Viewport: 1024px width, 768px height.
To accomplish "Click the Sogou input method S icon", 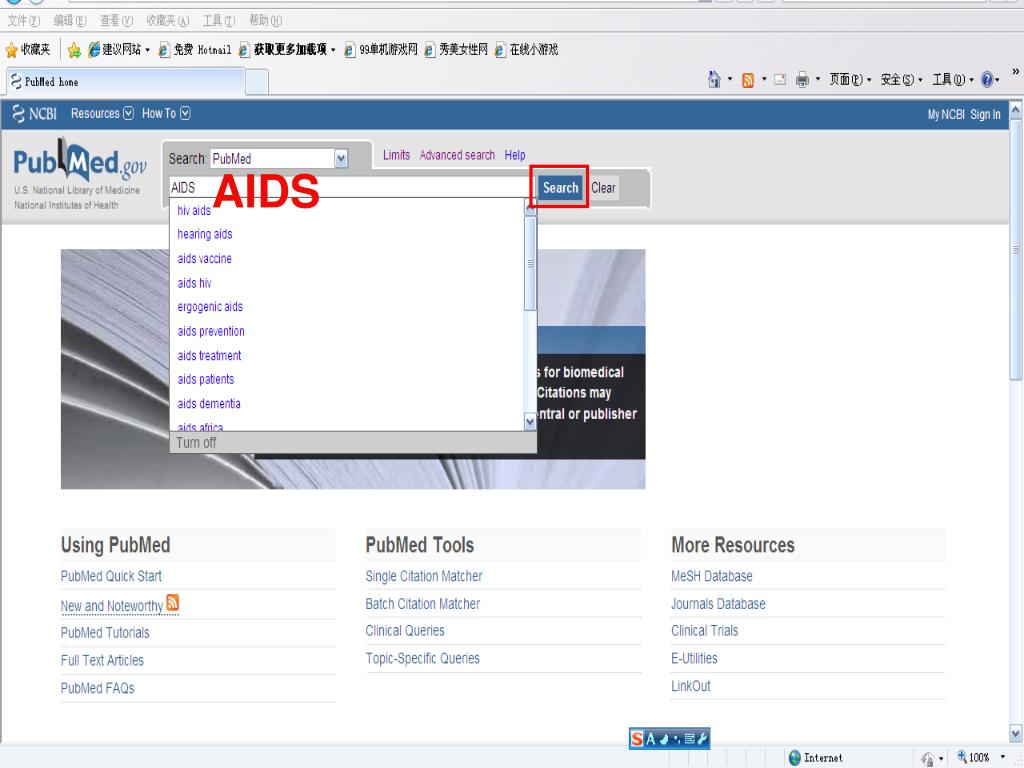I will 637,739.
